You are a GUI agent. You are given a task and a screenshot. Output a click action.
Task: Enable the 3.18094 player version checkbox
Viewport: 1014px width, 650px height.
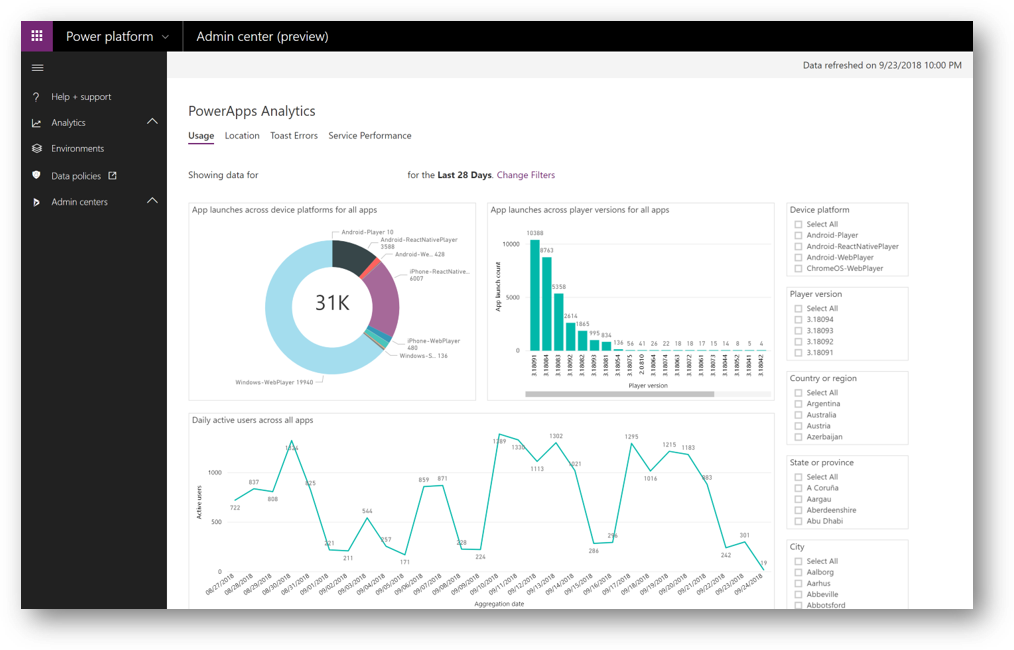click(x=798, y=320)
